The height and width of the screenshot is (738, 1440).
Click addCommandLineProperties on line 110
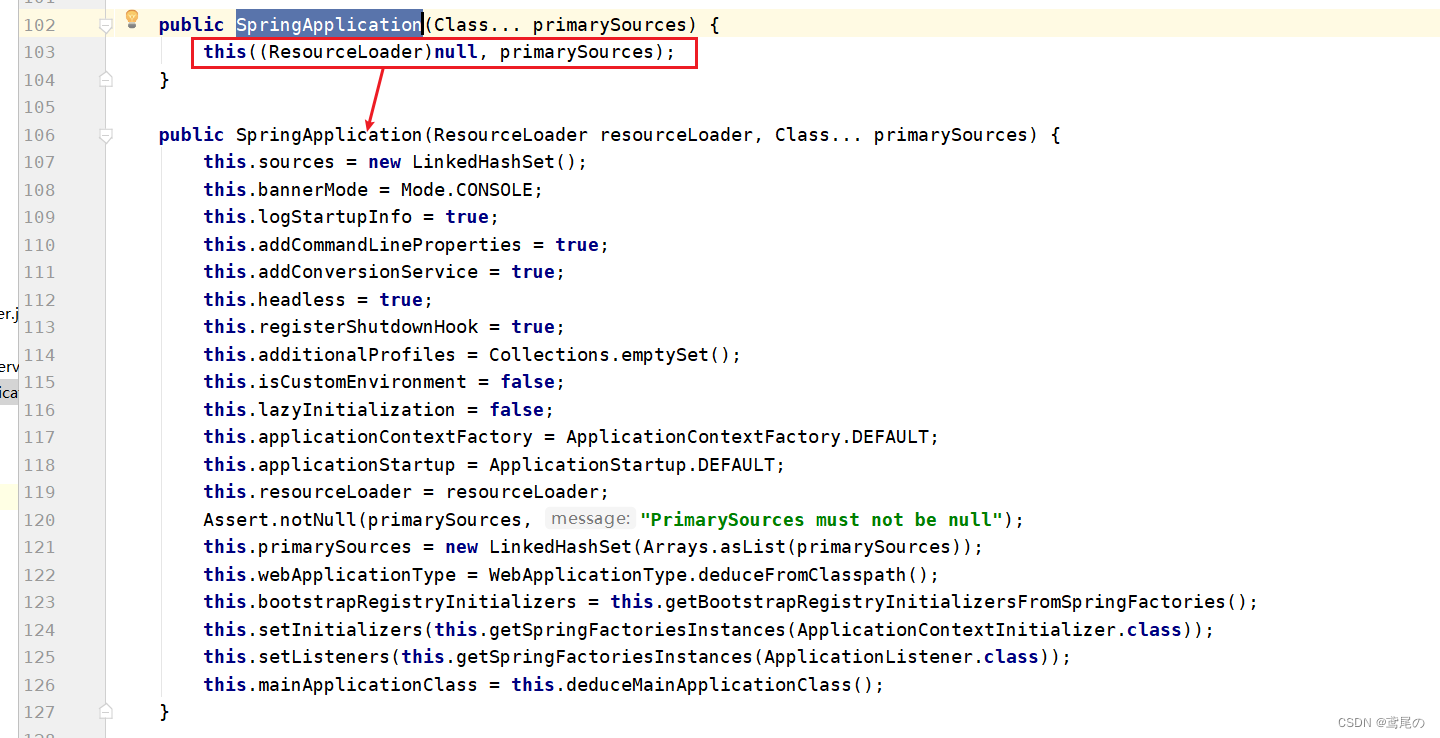390,245
